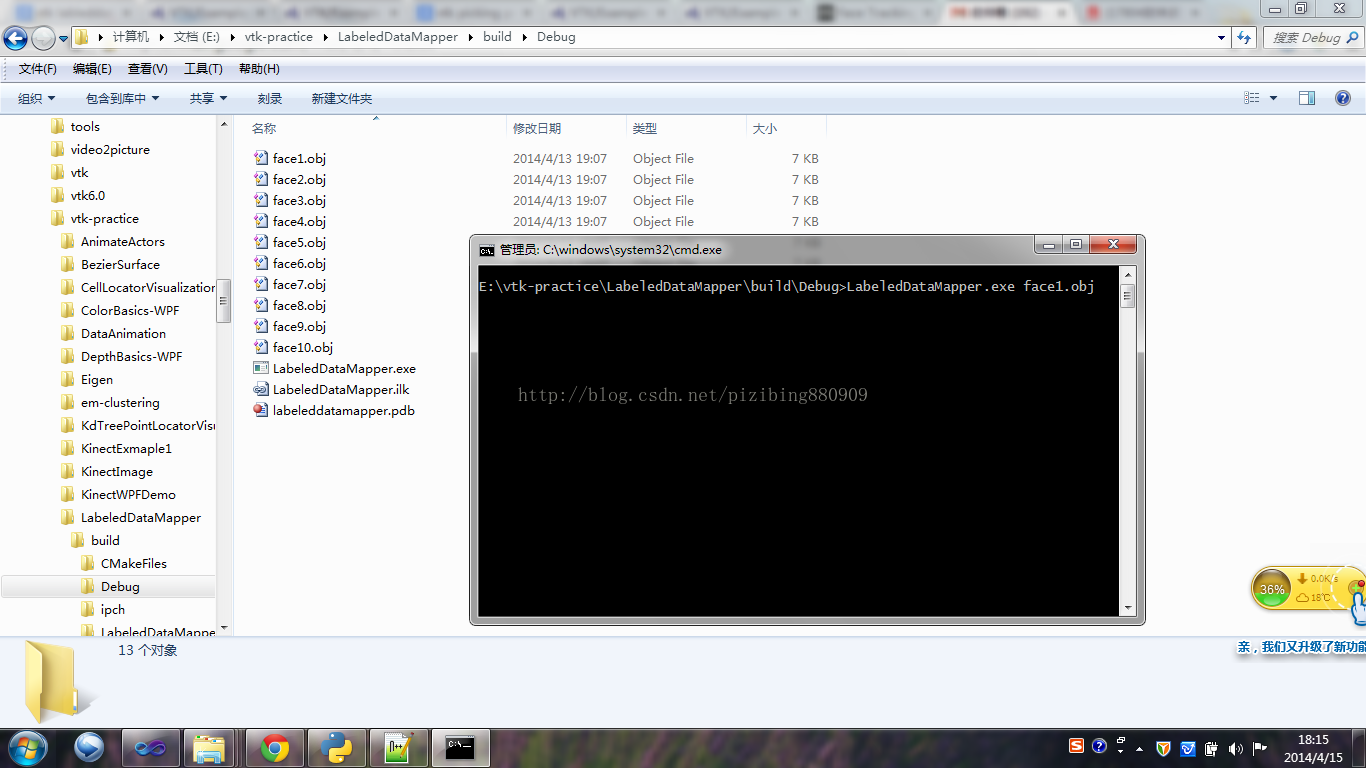The height and width of the screenshot is (768, 1366).
Task: Switch to Google Chrome on the taskbar
Action: [275, 747]
